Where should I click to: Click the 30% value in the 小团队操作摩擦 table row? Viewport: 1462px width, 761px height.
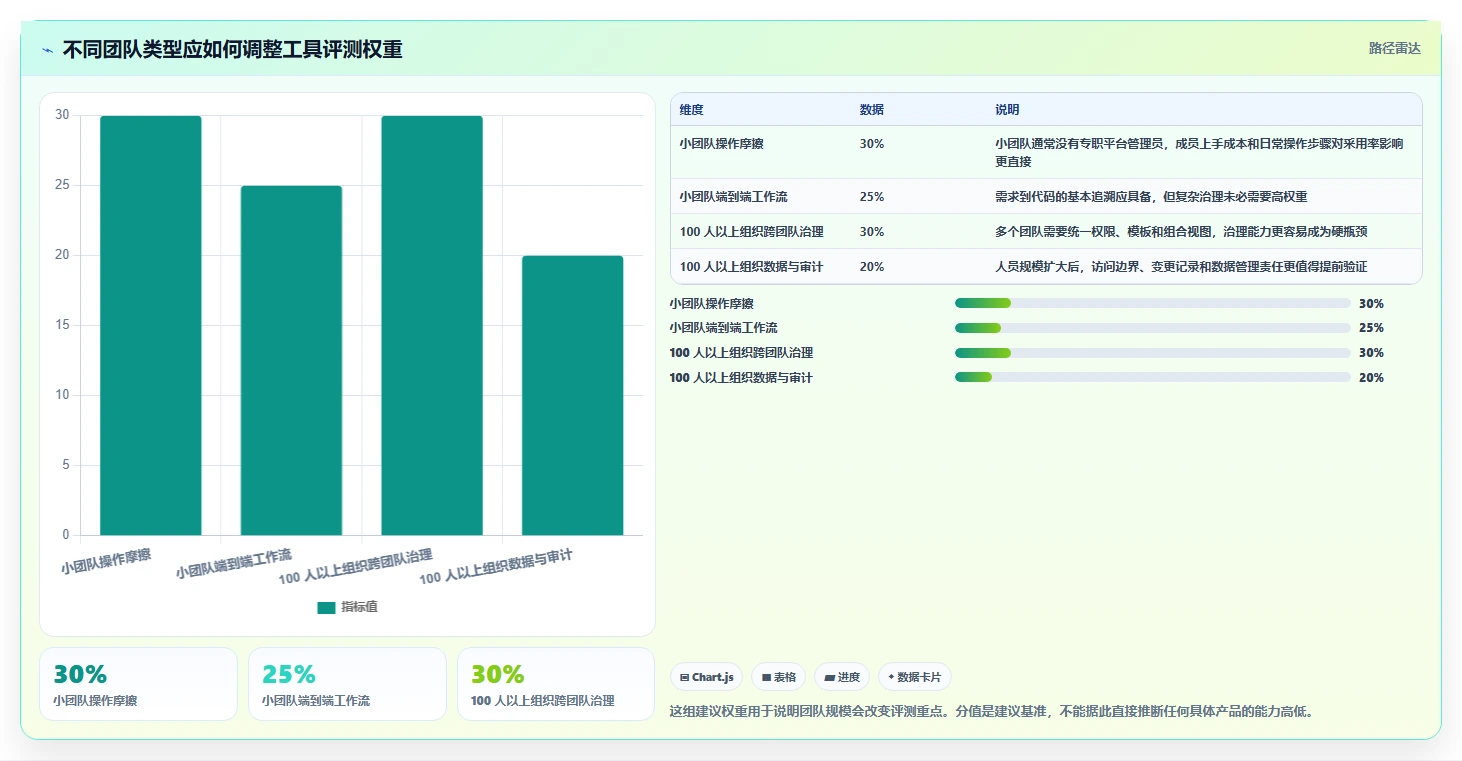click(x=871, y=144)
